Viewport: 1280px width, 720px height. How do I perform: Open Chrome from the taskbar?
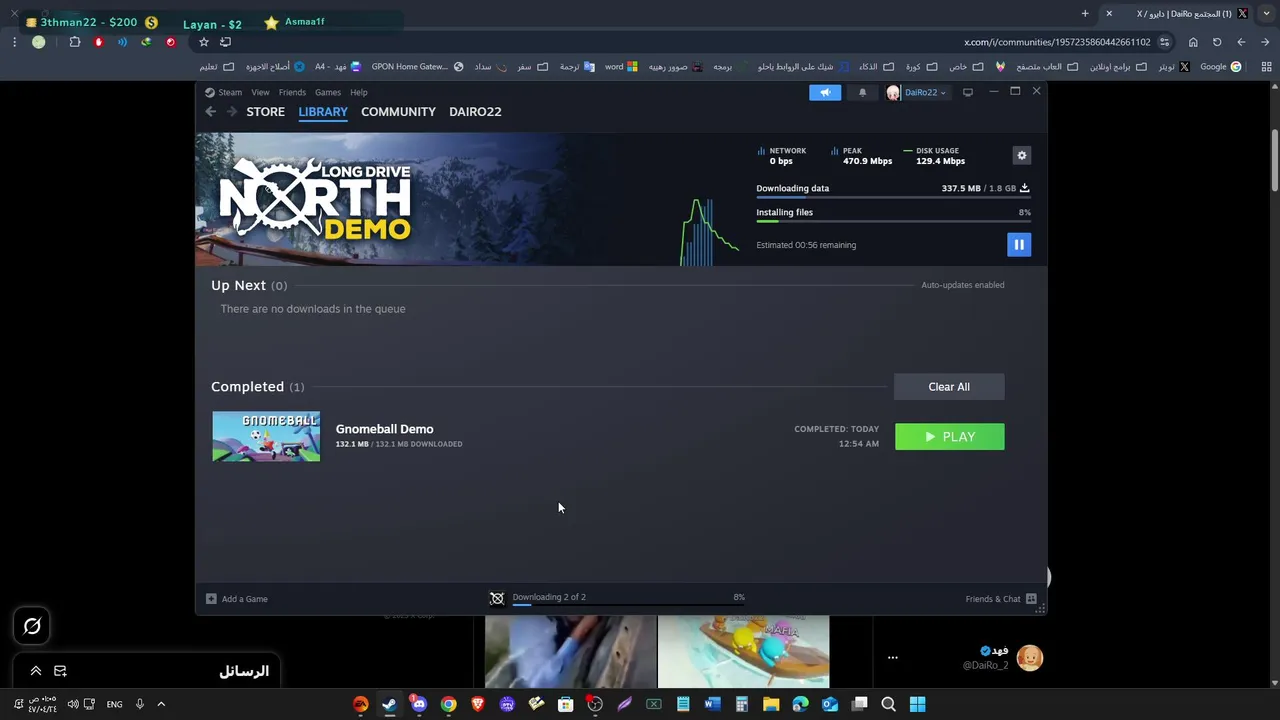click(x=448, y=704)
